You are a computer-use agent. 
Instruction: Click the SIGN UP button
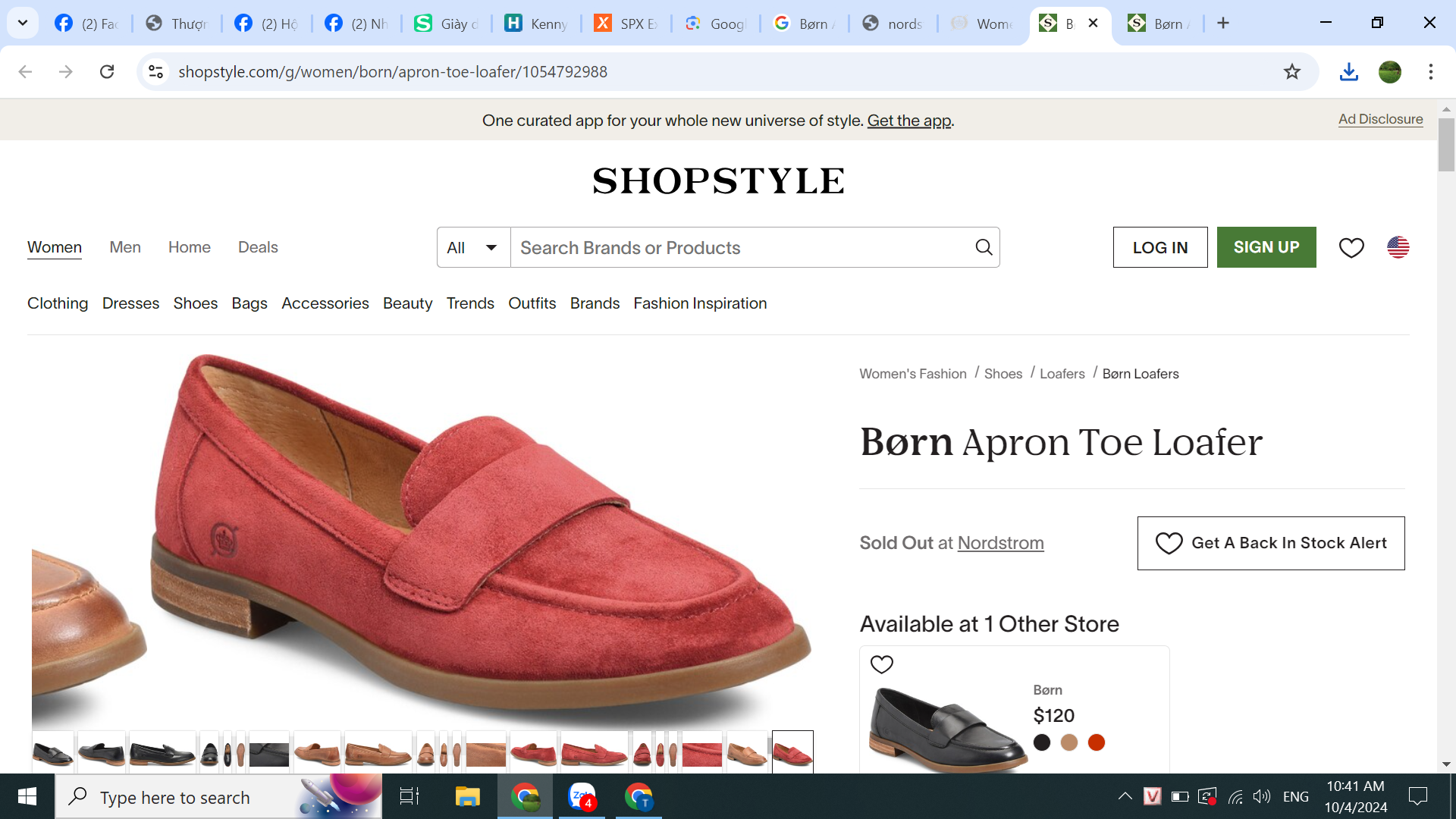[1266, 247]
